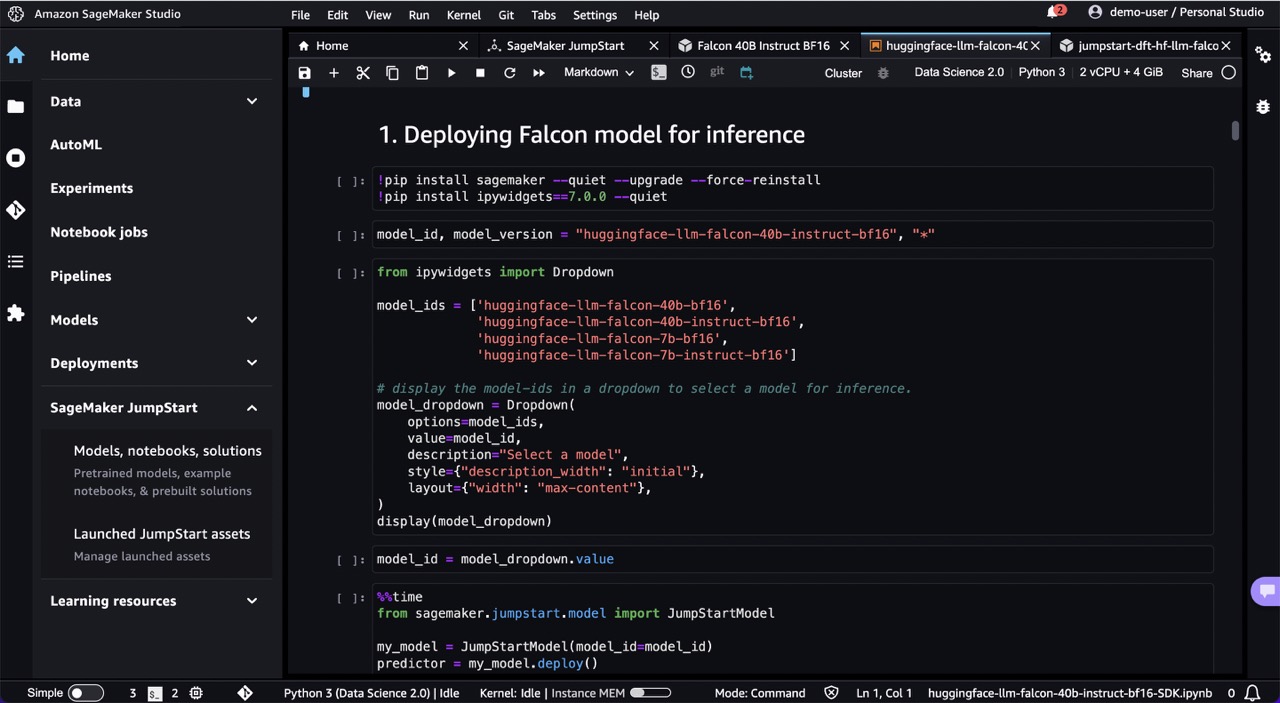Click the git button in notebook toolbar
The height and width of the screenshot is (703, 1280).
(717, 72)
